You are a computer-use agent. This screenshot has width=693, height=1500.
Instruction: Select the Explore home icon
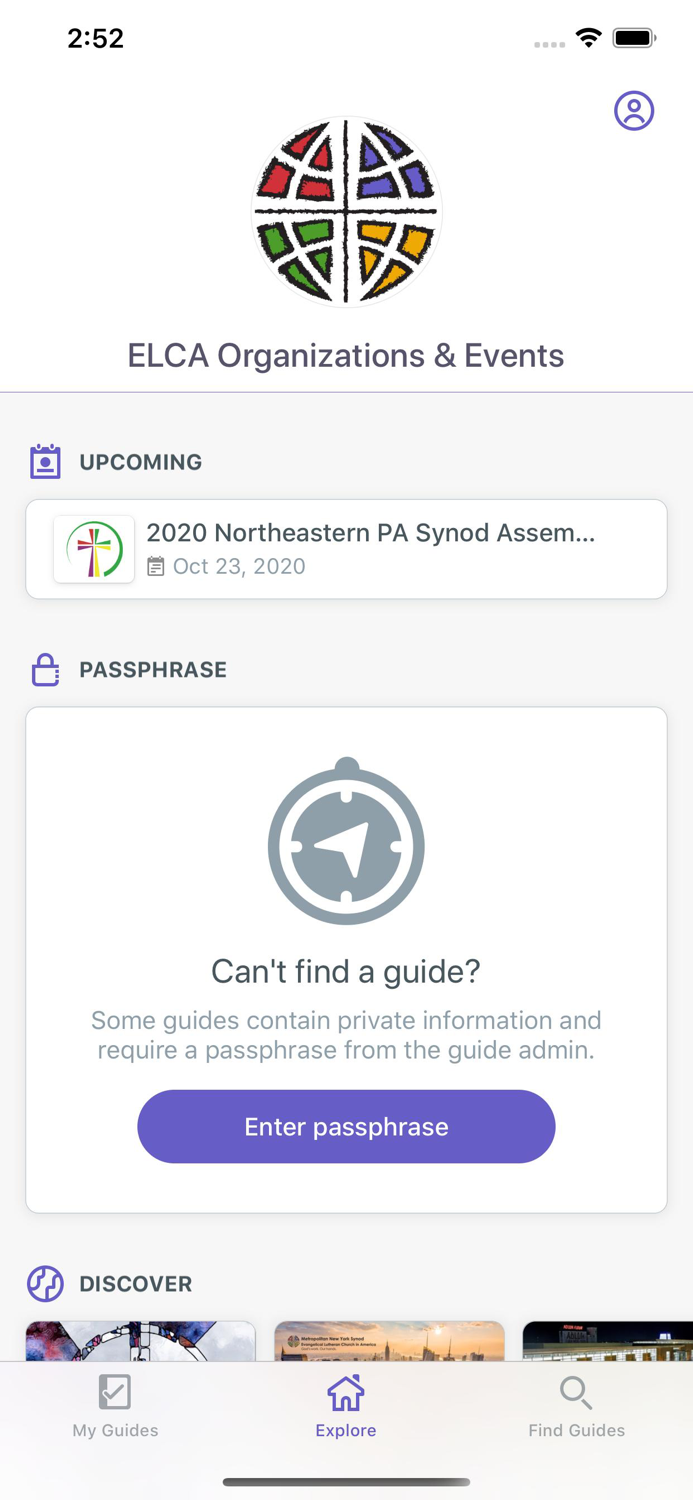(346, 1392)
